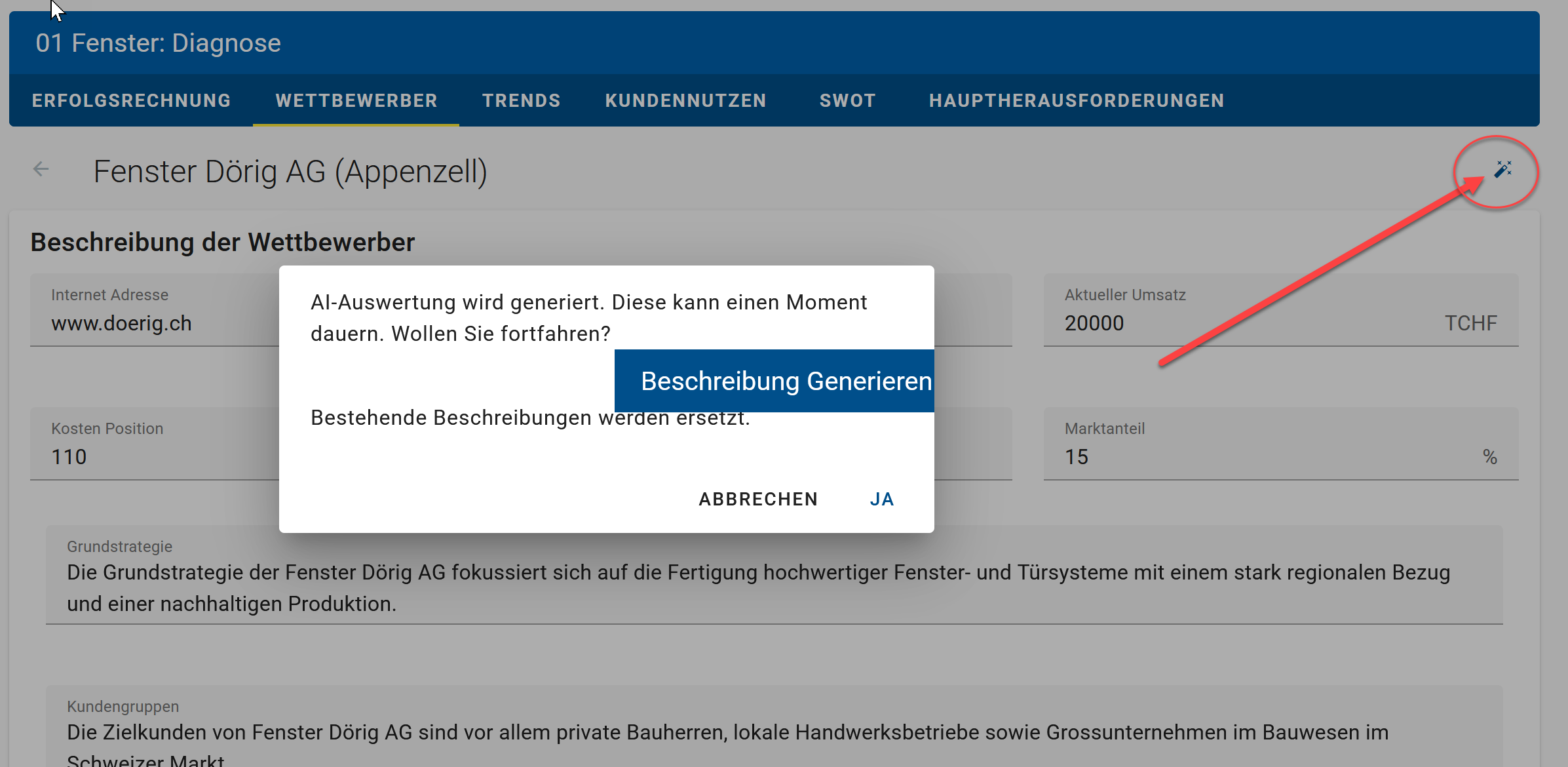Image resolution: width=1568 pixels, height=767 pixels.
Task: Click the TCHF unit label
Action: pos(1471,323)
